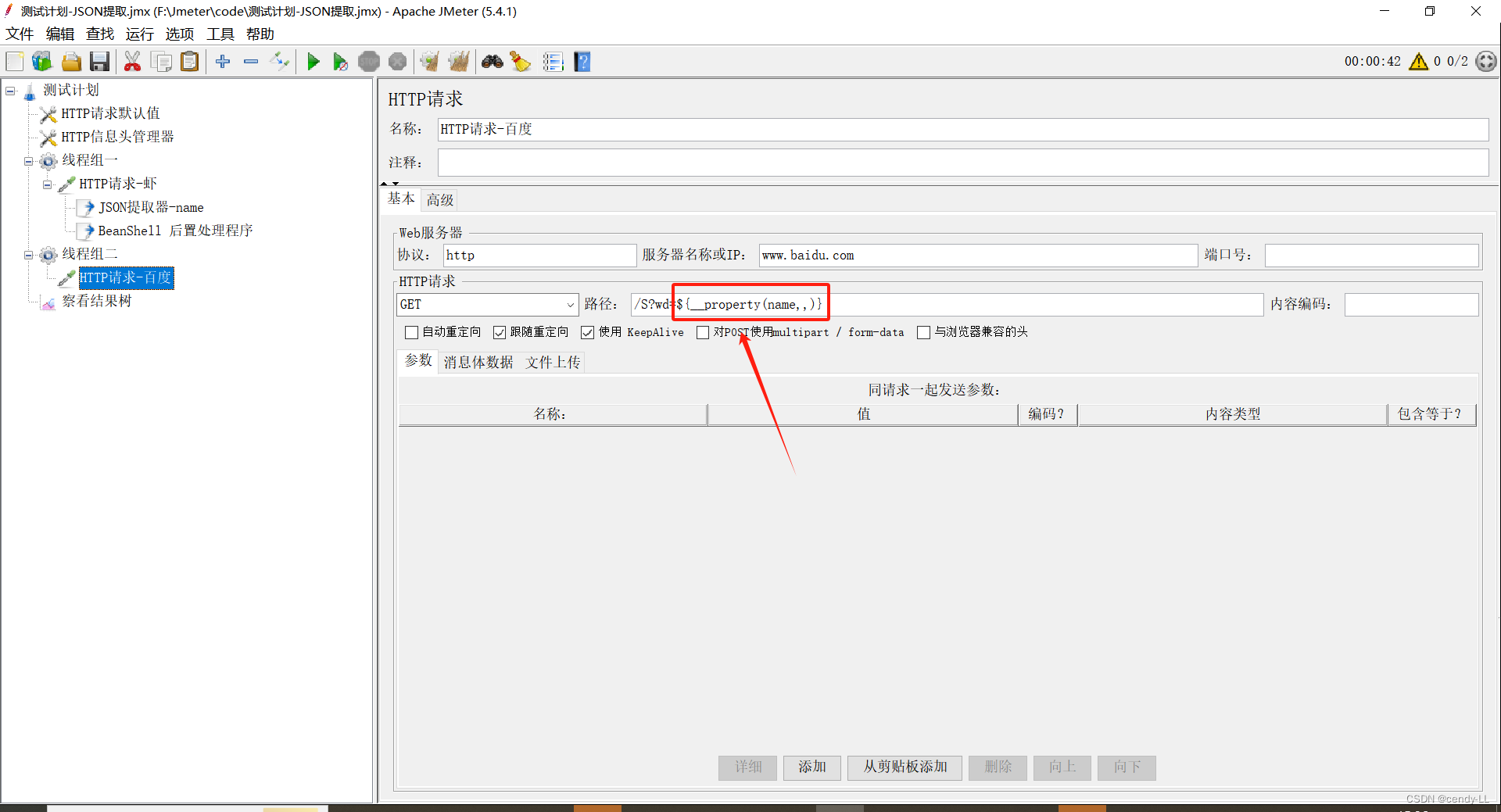Click the 从剪贴板添加 button
This screenshot has width=1501, height=812.
[905, 767]
